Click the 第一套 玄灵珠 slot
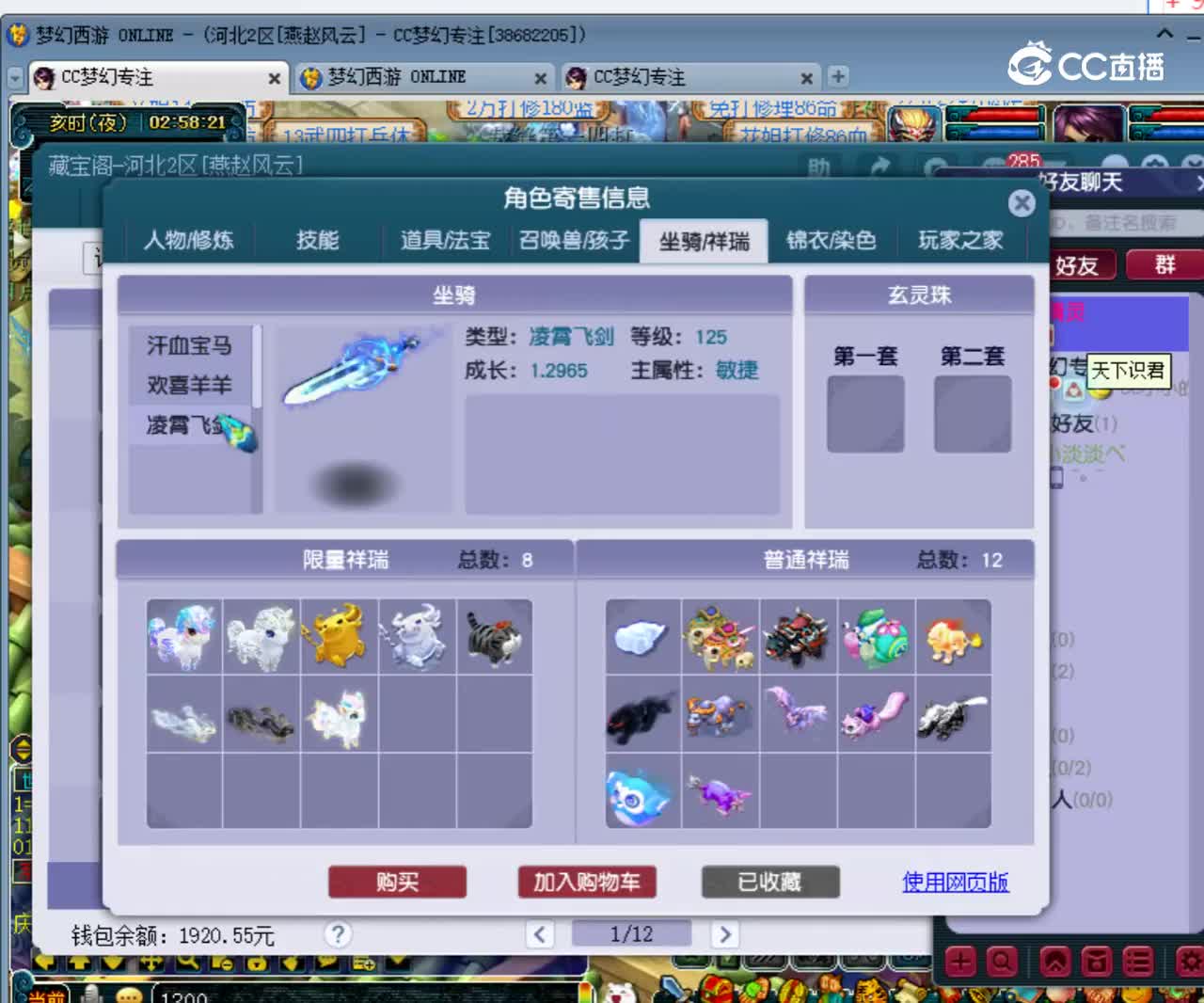 click(x=865, y=414)
